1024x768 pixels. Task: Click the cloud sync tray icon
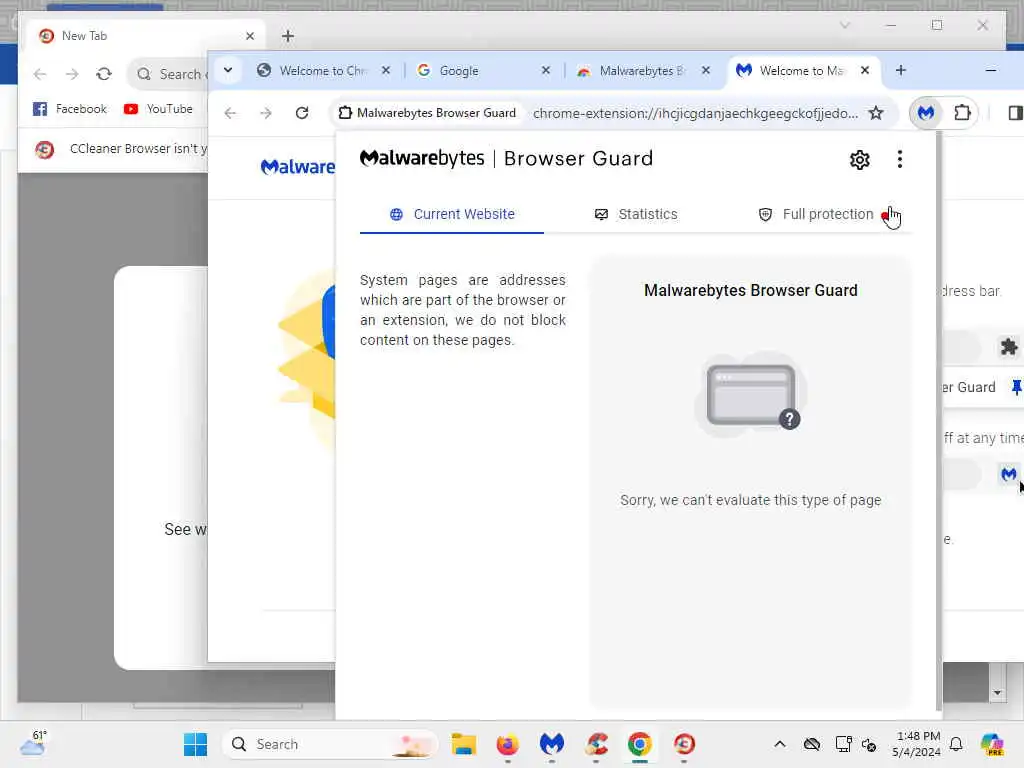[812, 744]
